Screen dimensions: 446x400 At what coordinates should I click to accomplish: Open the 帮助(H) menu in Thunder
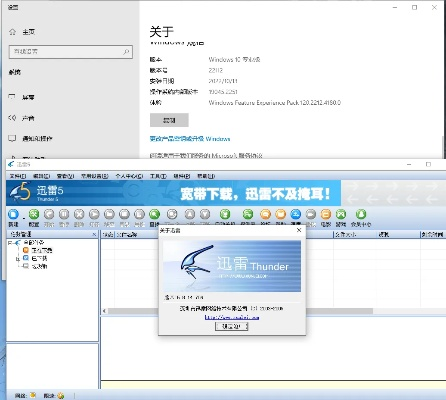pyautogui.click(x=206, y=176)
